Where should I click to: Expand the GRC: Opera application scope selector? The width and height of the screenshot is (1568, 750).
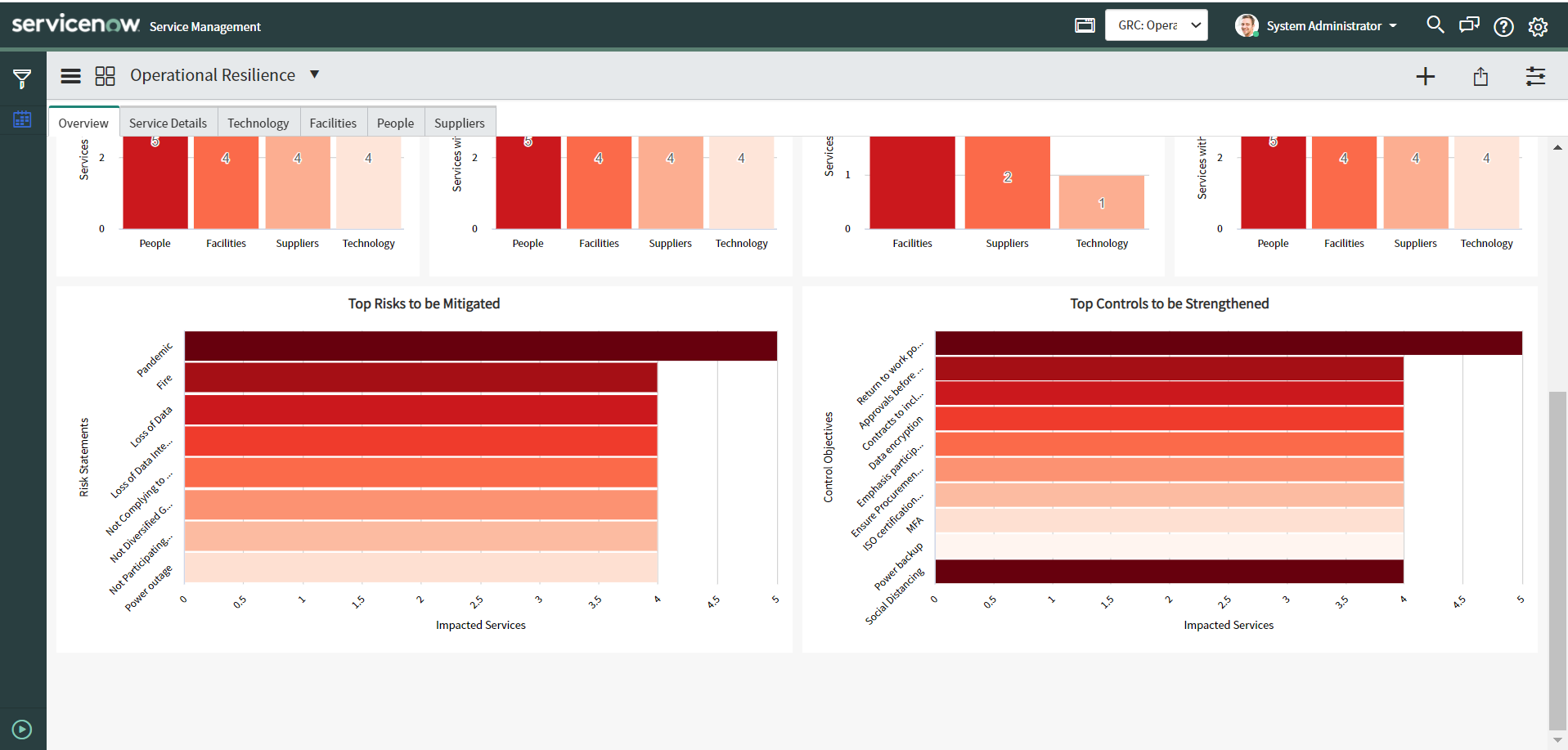pos(1156,25)
